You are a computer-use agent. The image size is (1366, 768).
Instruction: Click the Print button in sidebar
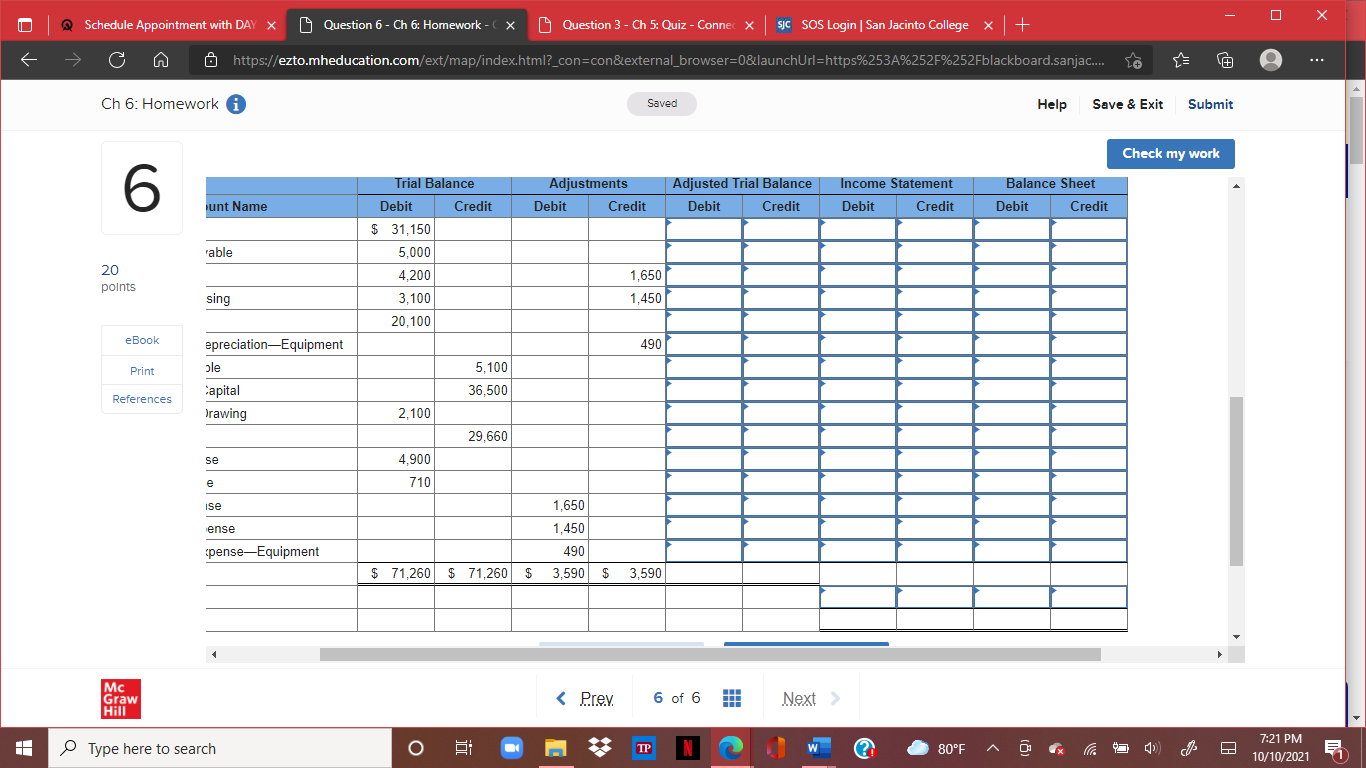click(x=142, y=370)
